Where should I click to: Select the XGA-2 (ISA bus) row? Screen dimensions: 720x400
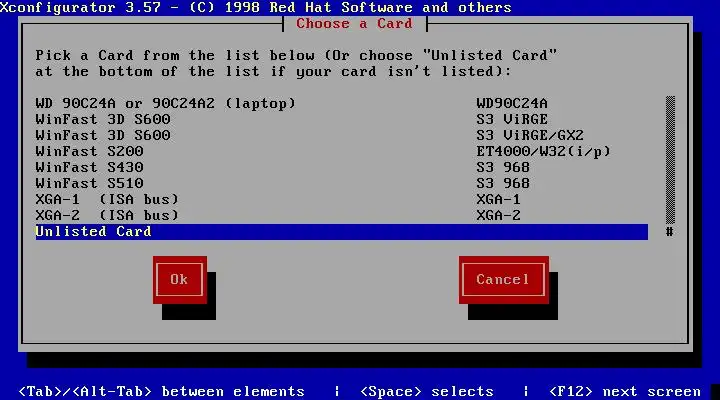pyautogui.click(x=342, y=216)
